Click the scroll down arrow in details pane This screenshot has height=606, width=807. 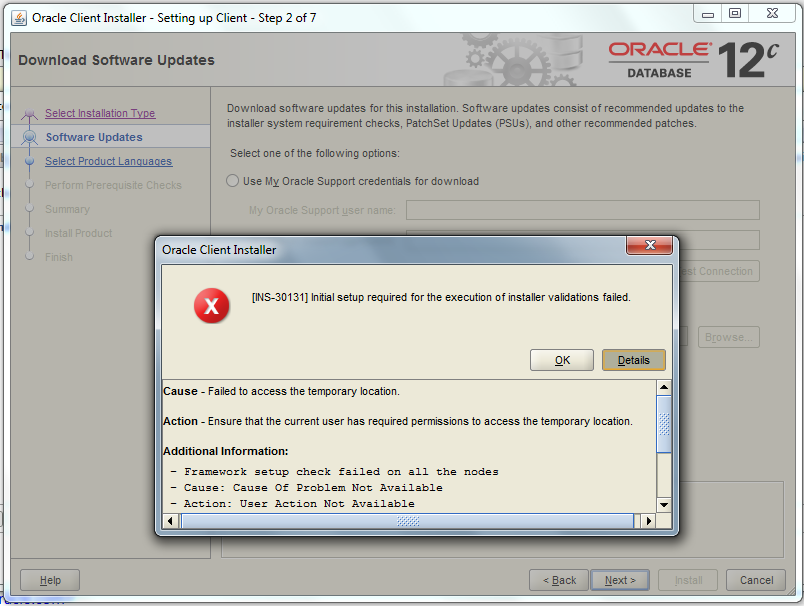(664, 505)
